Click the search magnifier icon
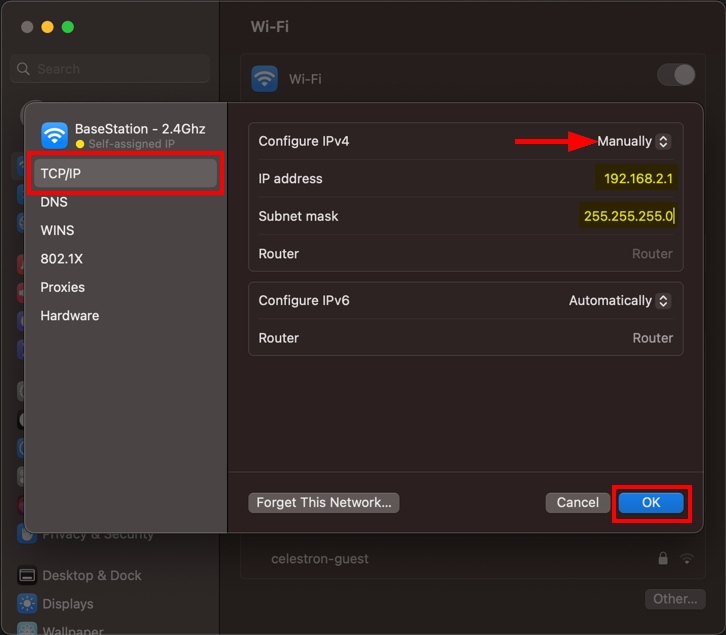The image size is (726, 635). [x=23, y=69]
